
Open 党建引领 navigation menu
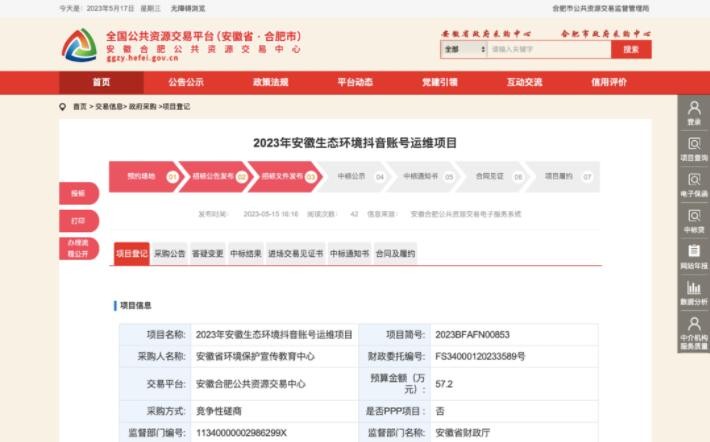440,82
